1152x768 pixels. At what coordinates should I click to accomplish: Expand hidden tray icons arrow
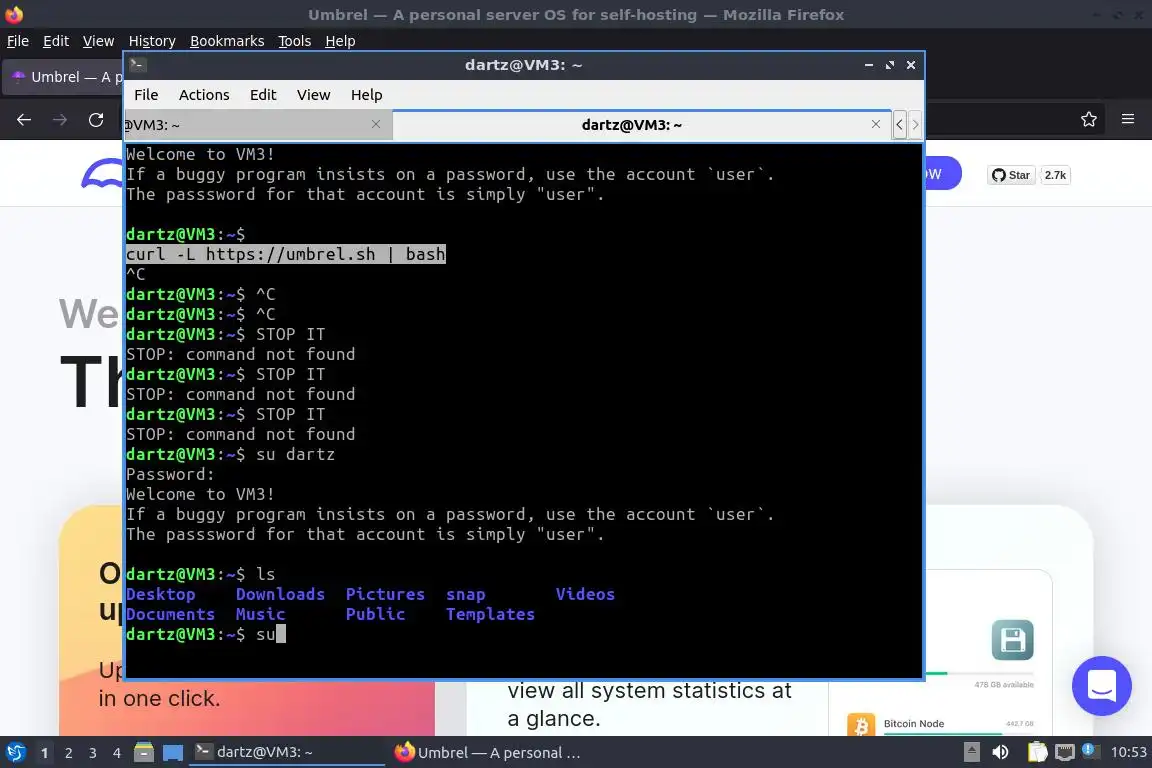(971, 753)
